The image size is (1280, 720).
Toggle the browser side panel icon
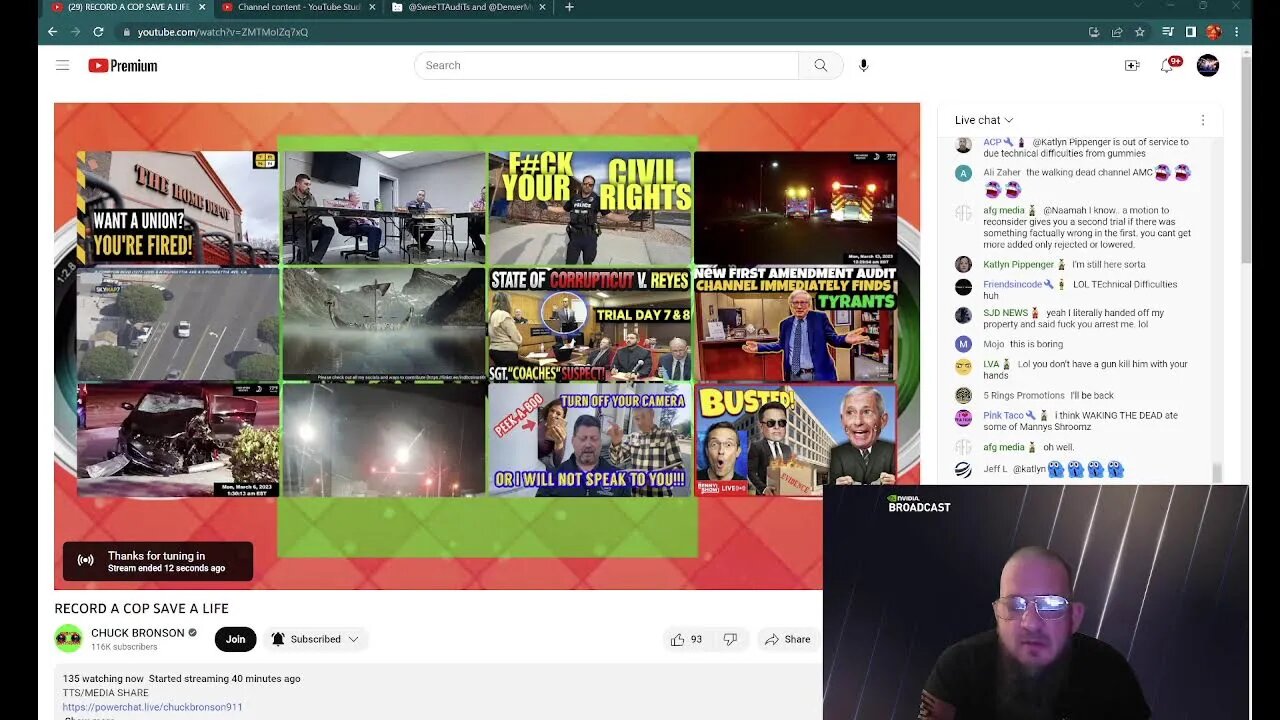click(1190, 32)
